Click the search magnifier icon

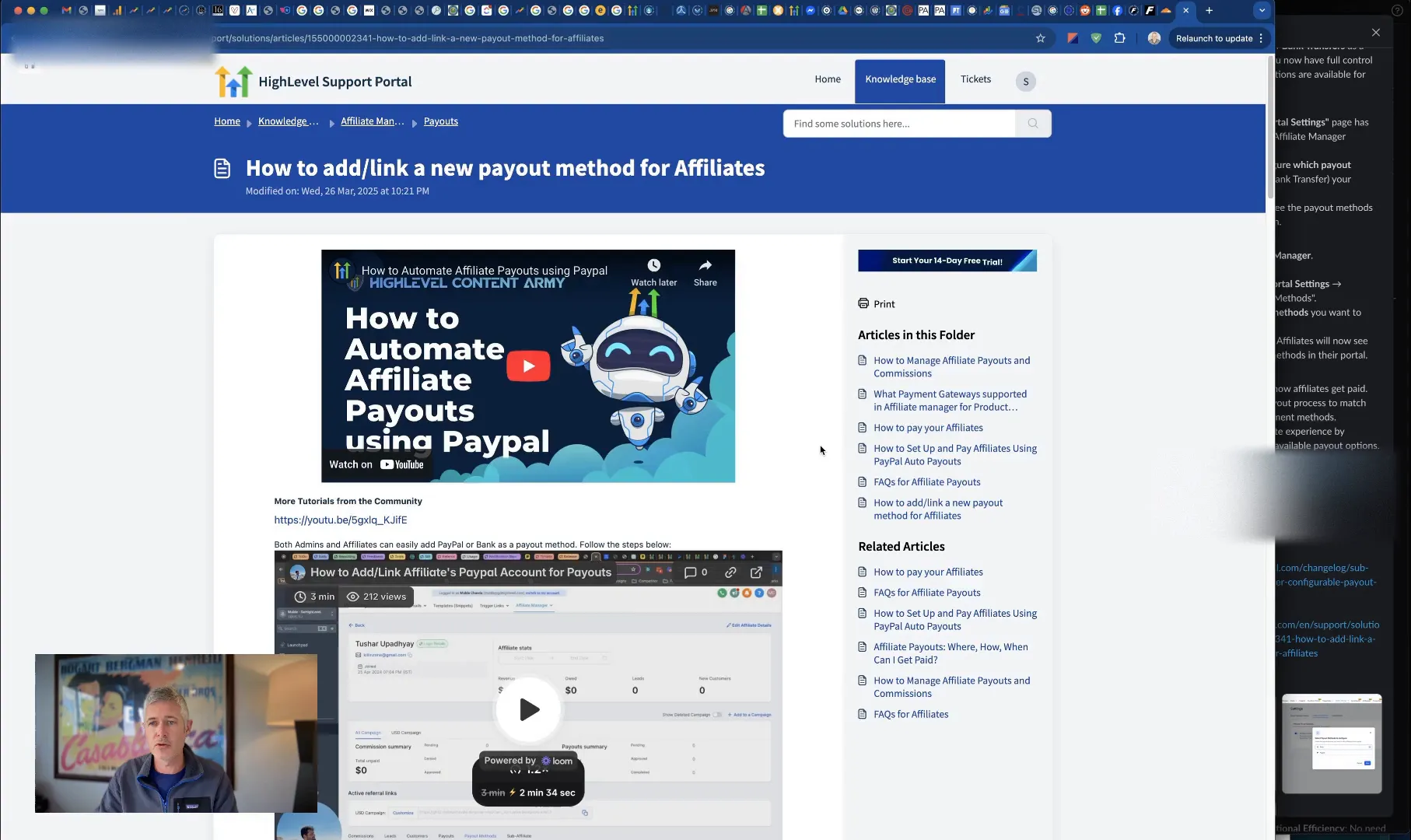click(1033, 124)
